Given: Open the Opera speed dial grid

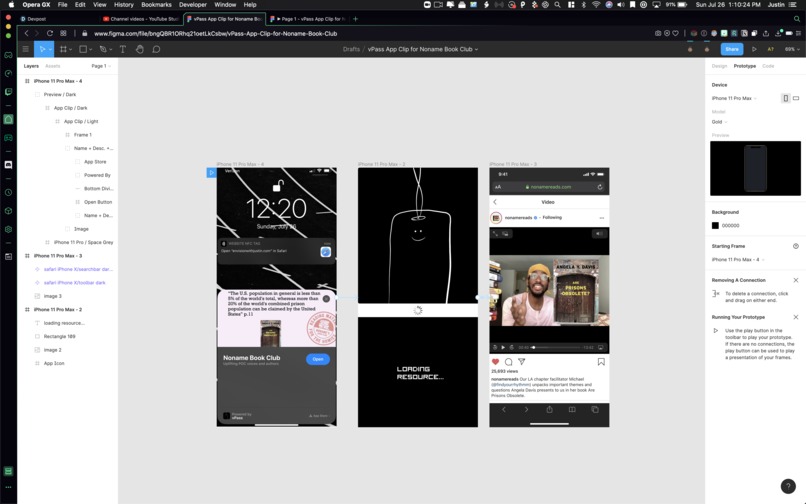Looking at the screenshot, I should pyautogui.click(x=63, y=33).
